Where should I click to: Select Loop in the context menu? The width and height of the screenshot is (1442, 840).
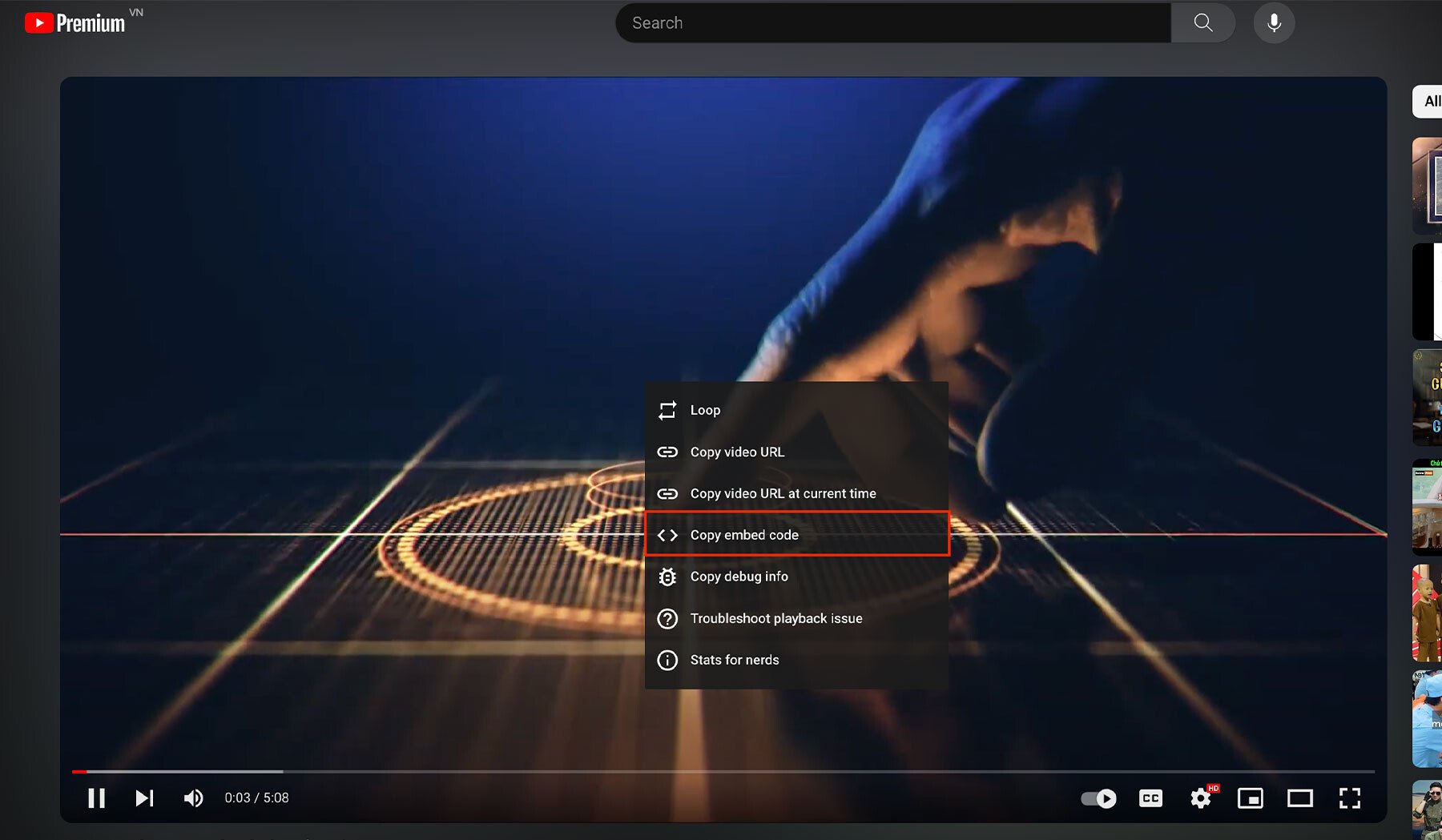pos(705,410)
